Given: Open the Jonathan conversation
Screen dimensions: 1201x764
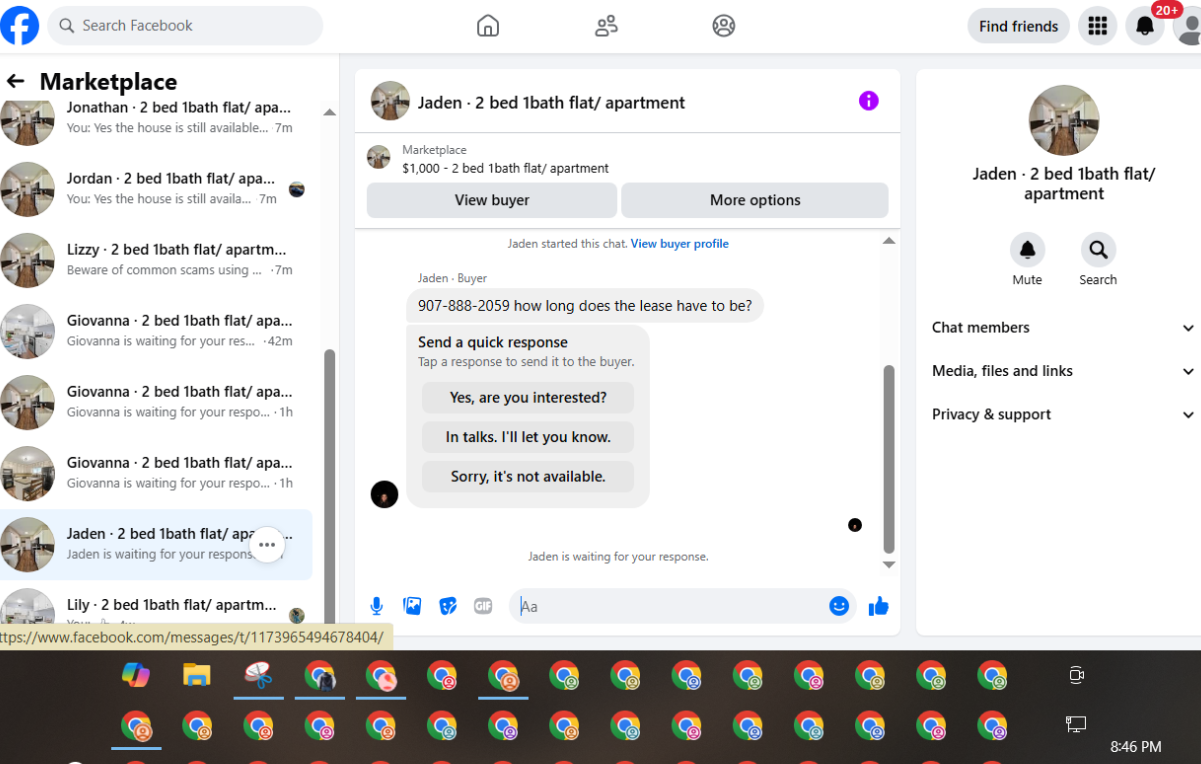Looking at the screenshot, I should tap(156, 118).
